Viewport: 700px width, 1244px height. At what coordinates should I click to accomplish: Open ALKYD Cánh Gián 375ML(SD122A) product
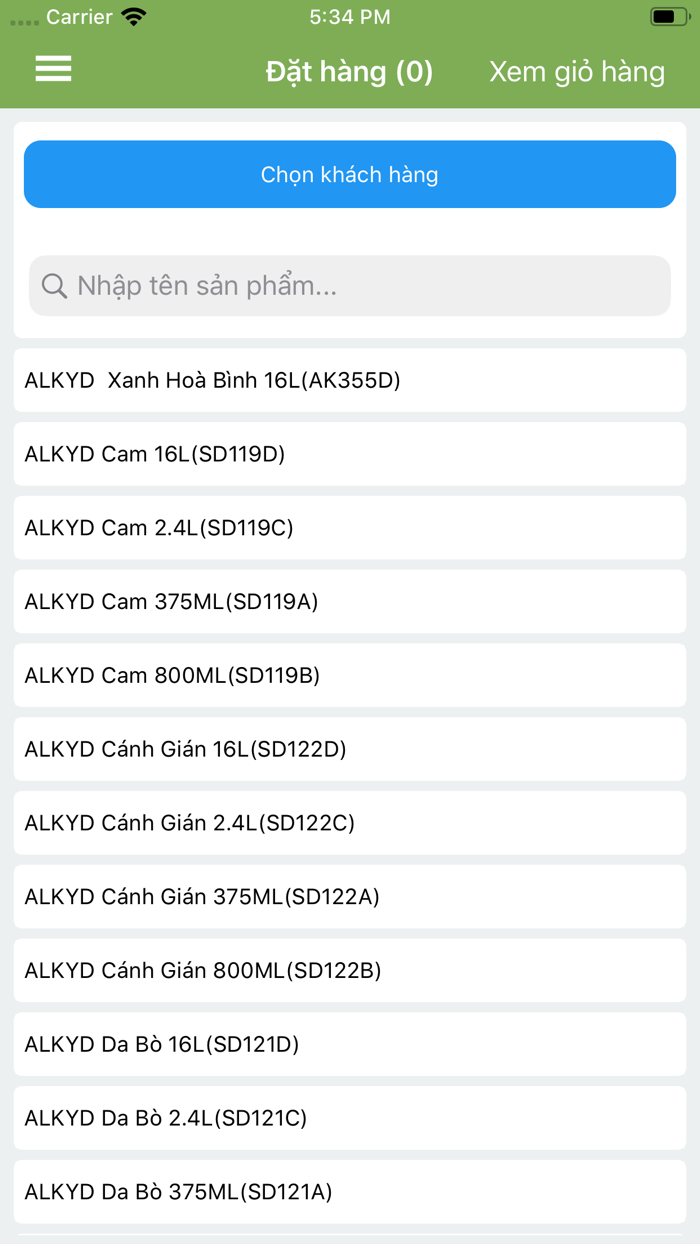click(349, 897)
